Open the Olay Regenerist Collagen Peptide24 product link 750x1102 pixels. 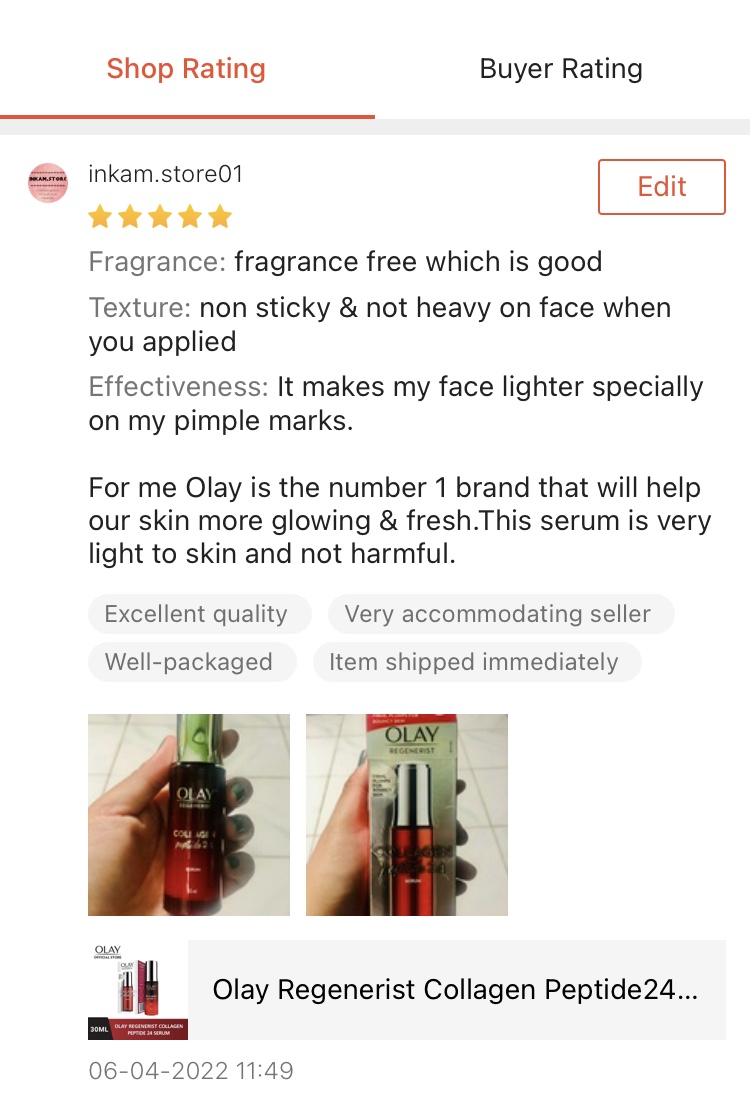[455, 990]
